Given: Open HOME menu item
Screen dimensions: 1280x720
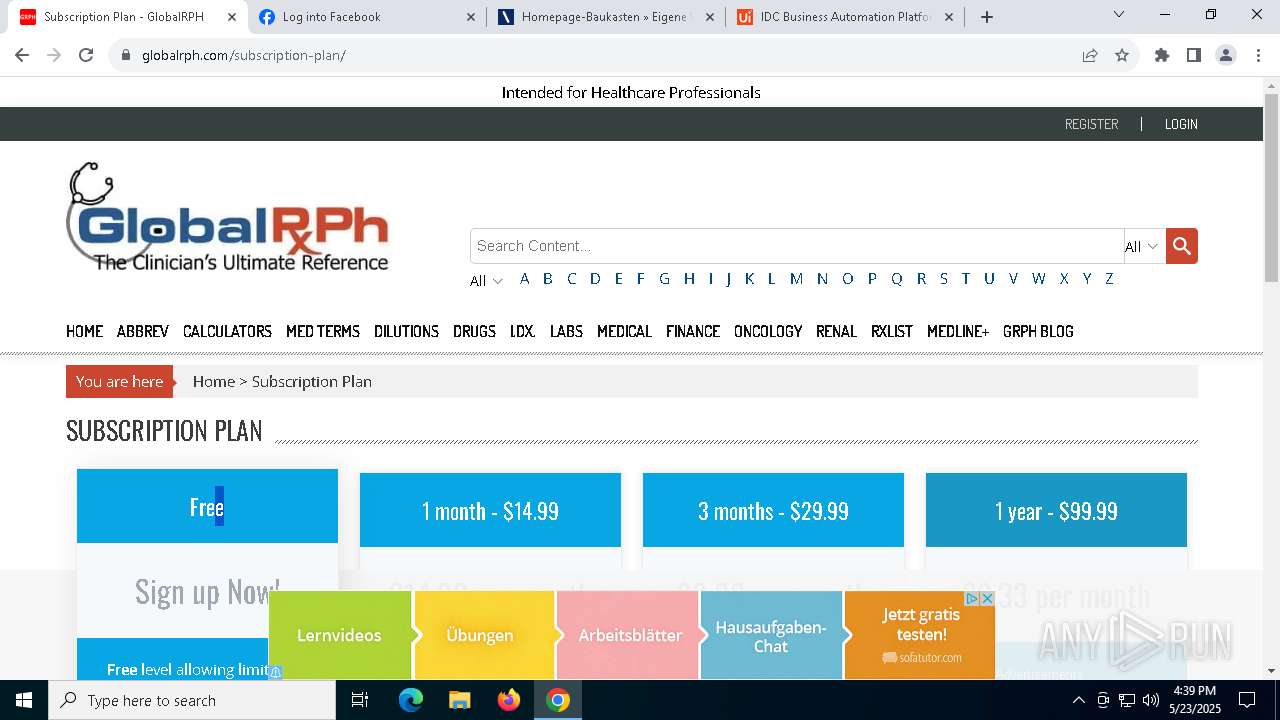Looking at the screenshot, I should coord(84,331).
